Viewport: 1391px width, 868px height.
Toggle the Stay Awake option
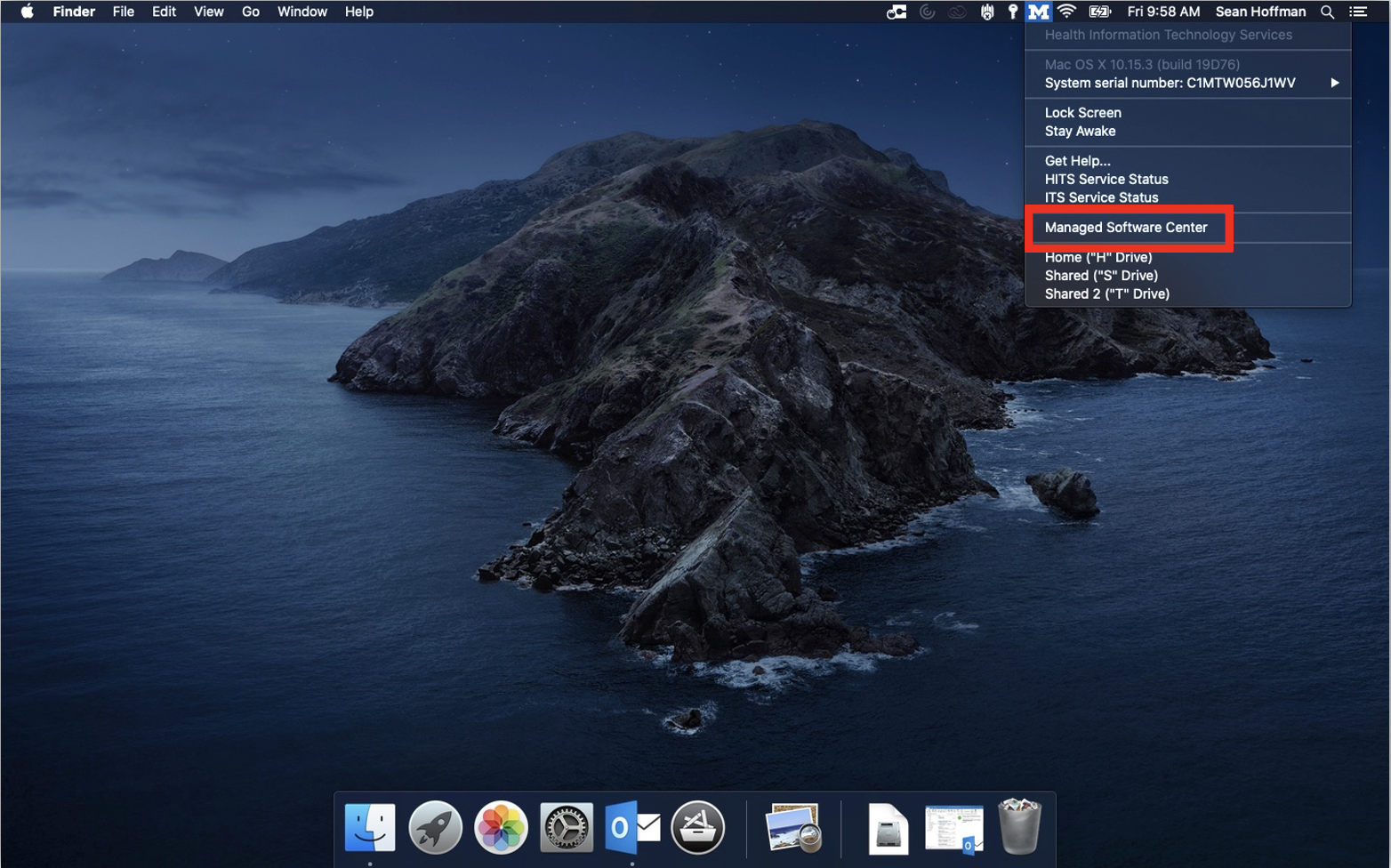click(x=1080, y=131)
